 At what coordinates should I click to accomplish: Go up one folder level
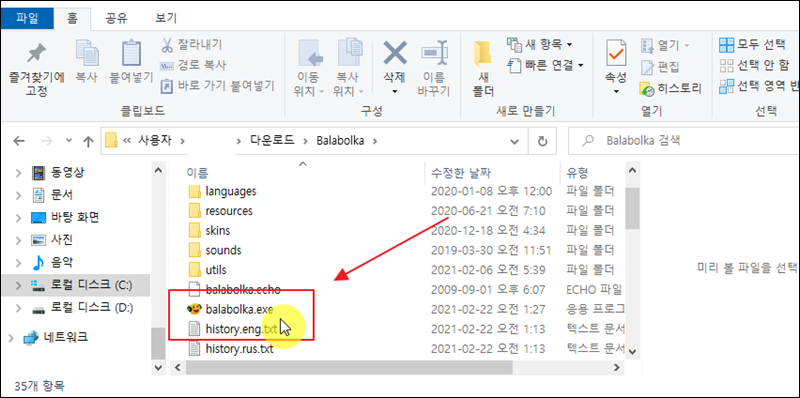(88, 141)
